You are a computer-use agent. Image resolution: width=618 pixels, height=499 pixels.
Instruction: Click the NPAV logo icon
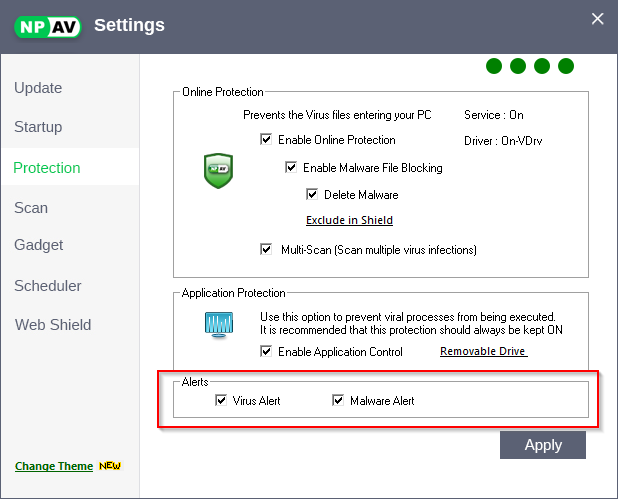pyautogui.click(x=48, y=25)
